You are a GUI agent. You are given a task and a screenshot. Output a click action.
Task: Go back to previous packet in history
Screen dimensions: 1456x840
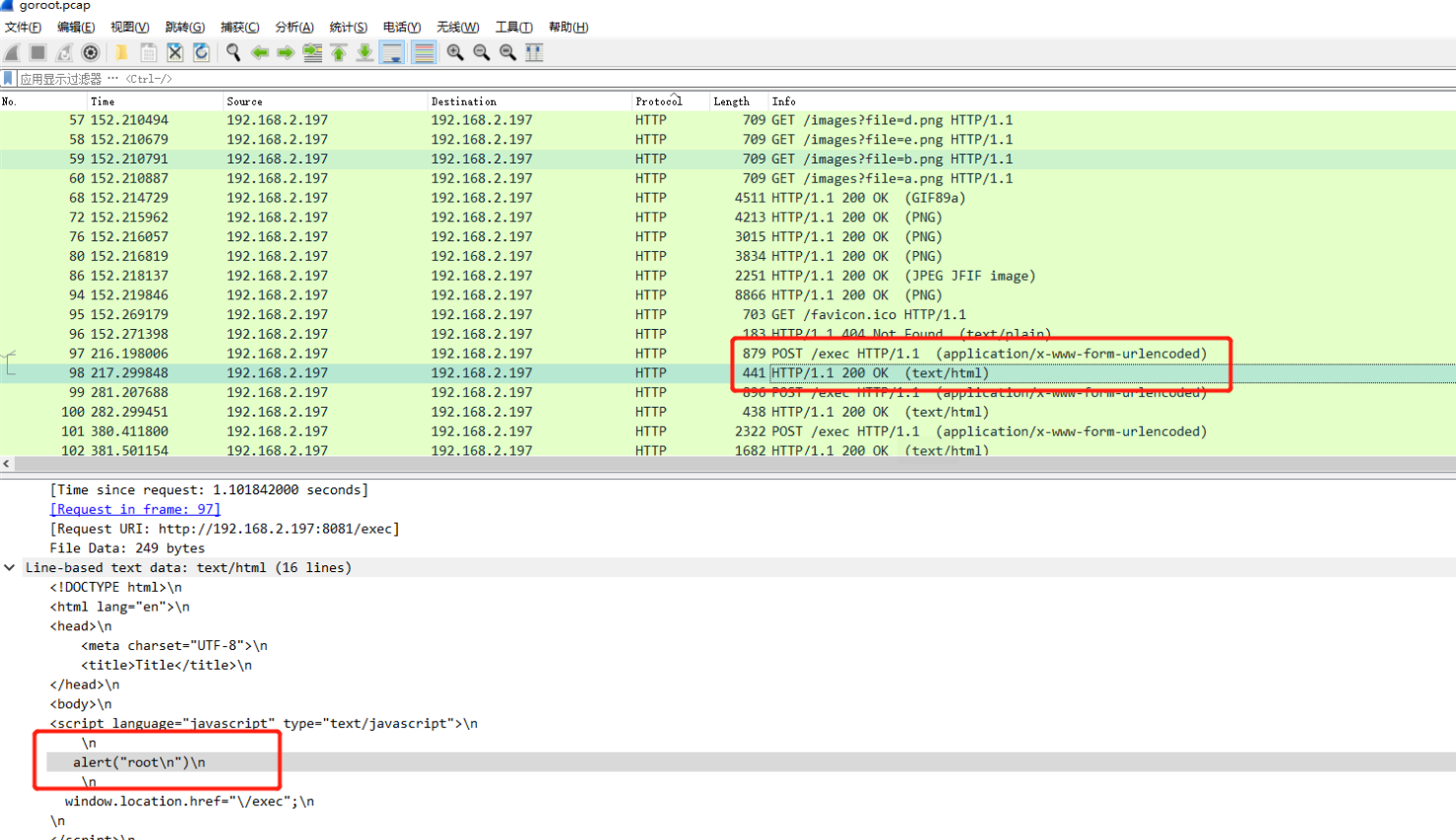pos(260,52)
